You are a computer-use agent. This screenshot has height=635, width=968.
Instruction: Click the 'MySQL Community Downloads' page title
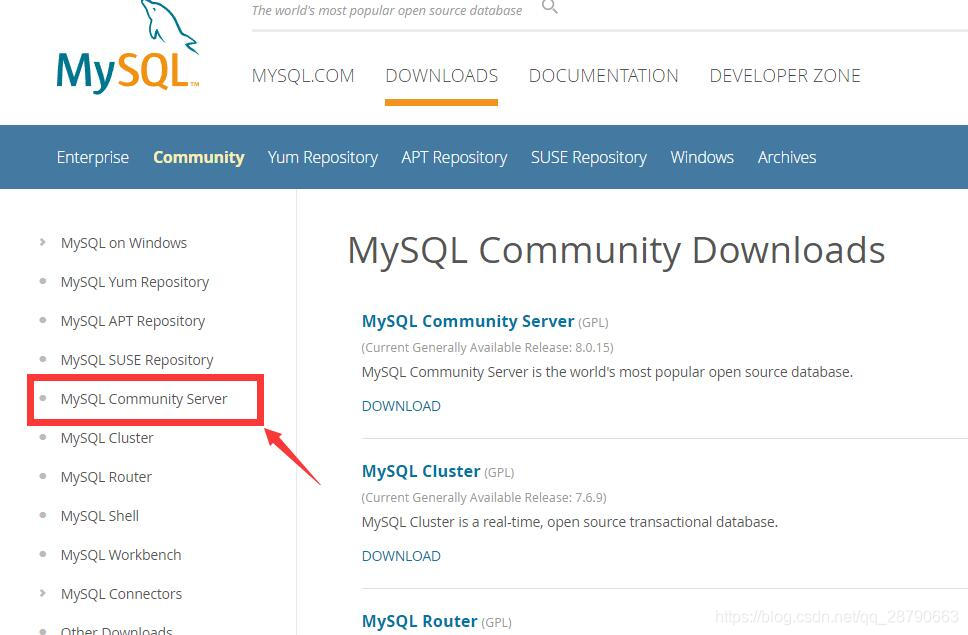point(616,250)
